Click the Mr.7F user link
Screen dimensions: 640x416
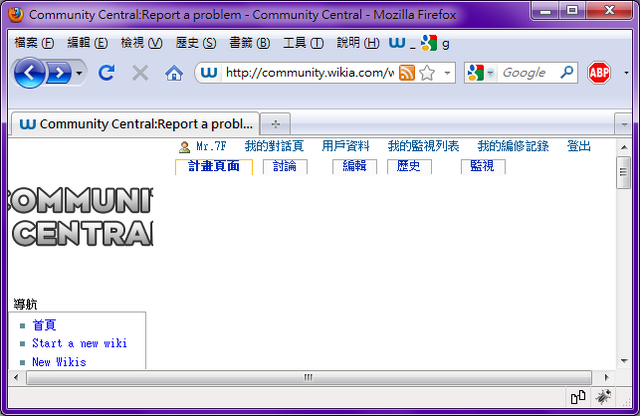[x=211, y=146]
